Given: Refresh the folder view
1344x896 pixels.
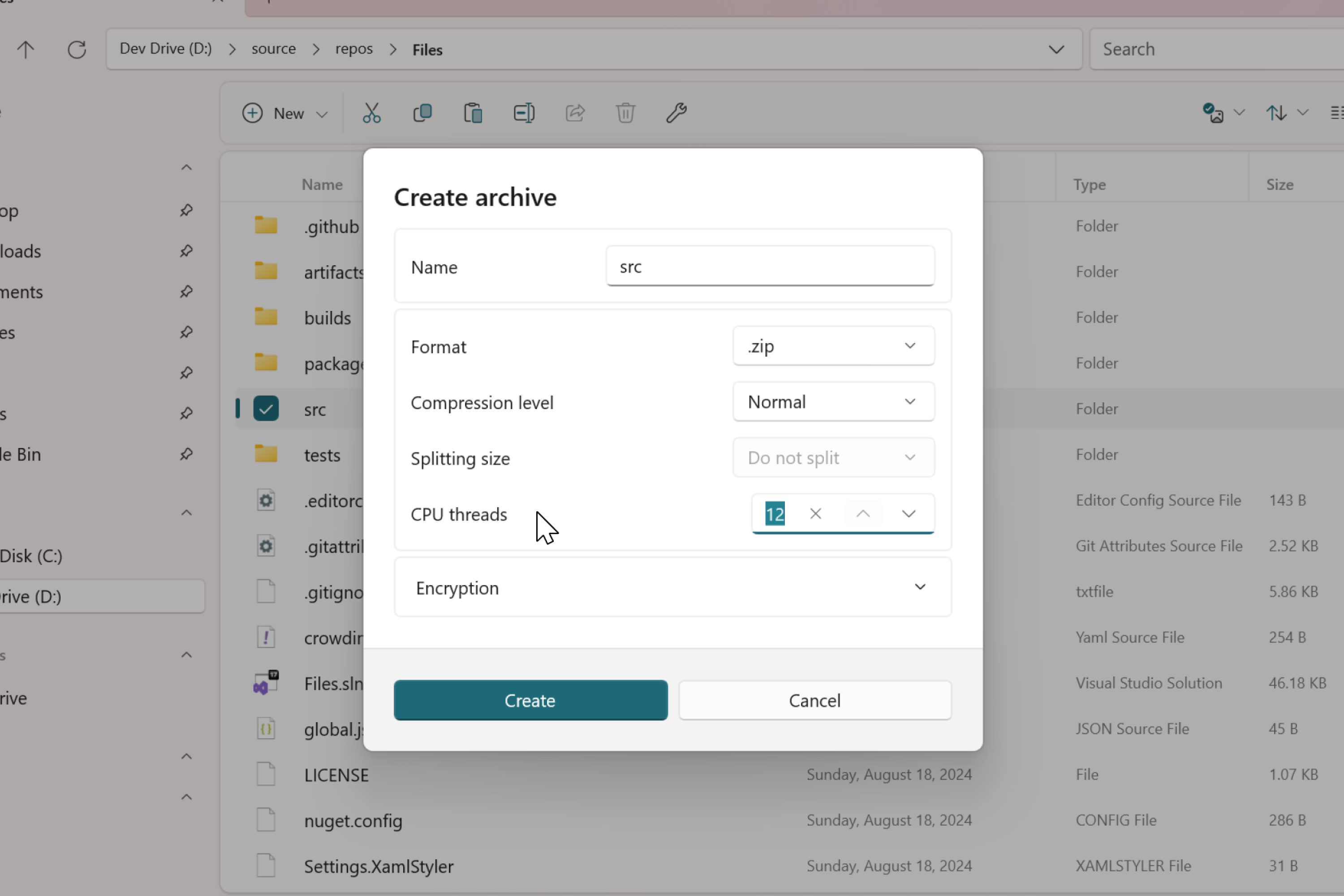Looking at the screenshot, I should pos(76,49).
